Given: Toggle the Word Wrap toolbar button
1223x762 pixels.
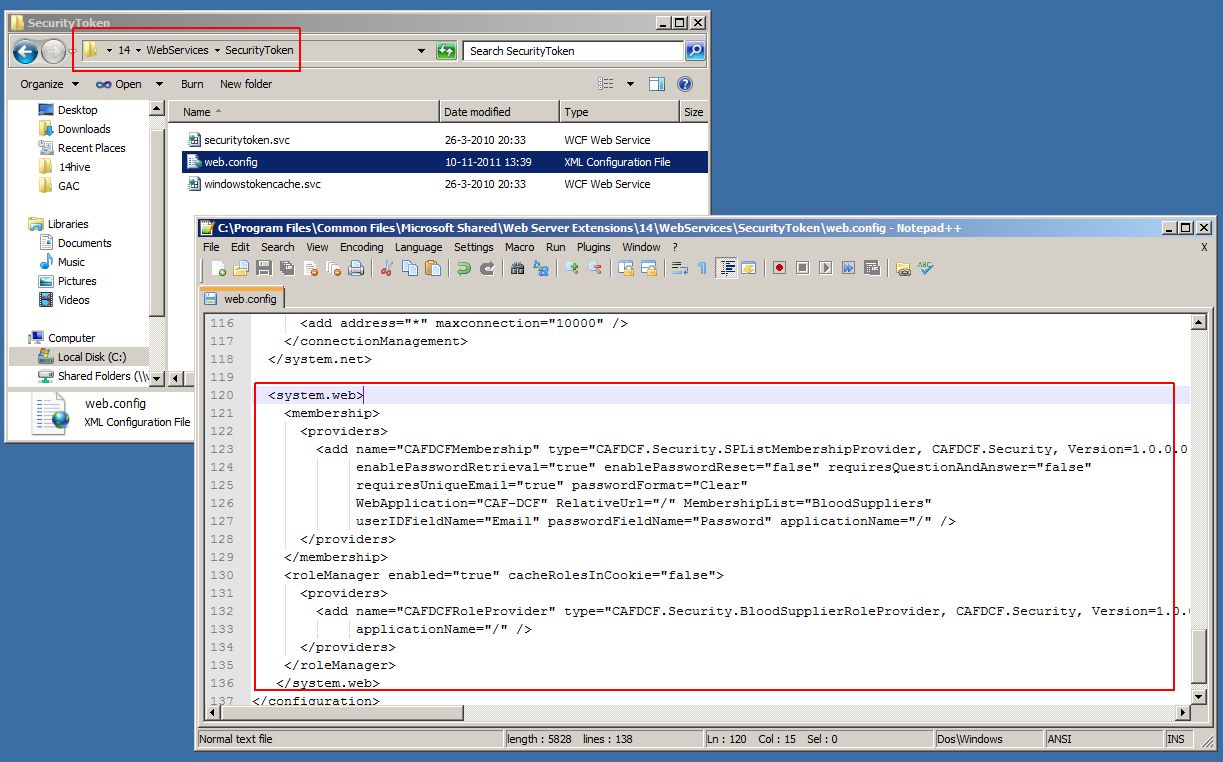Looking at the screenshot, I should pos(679,268).
